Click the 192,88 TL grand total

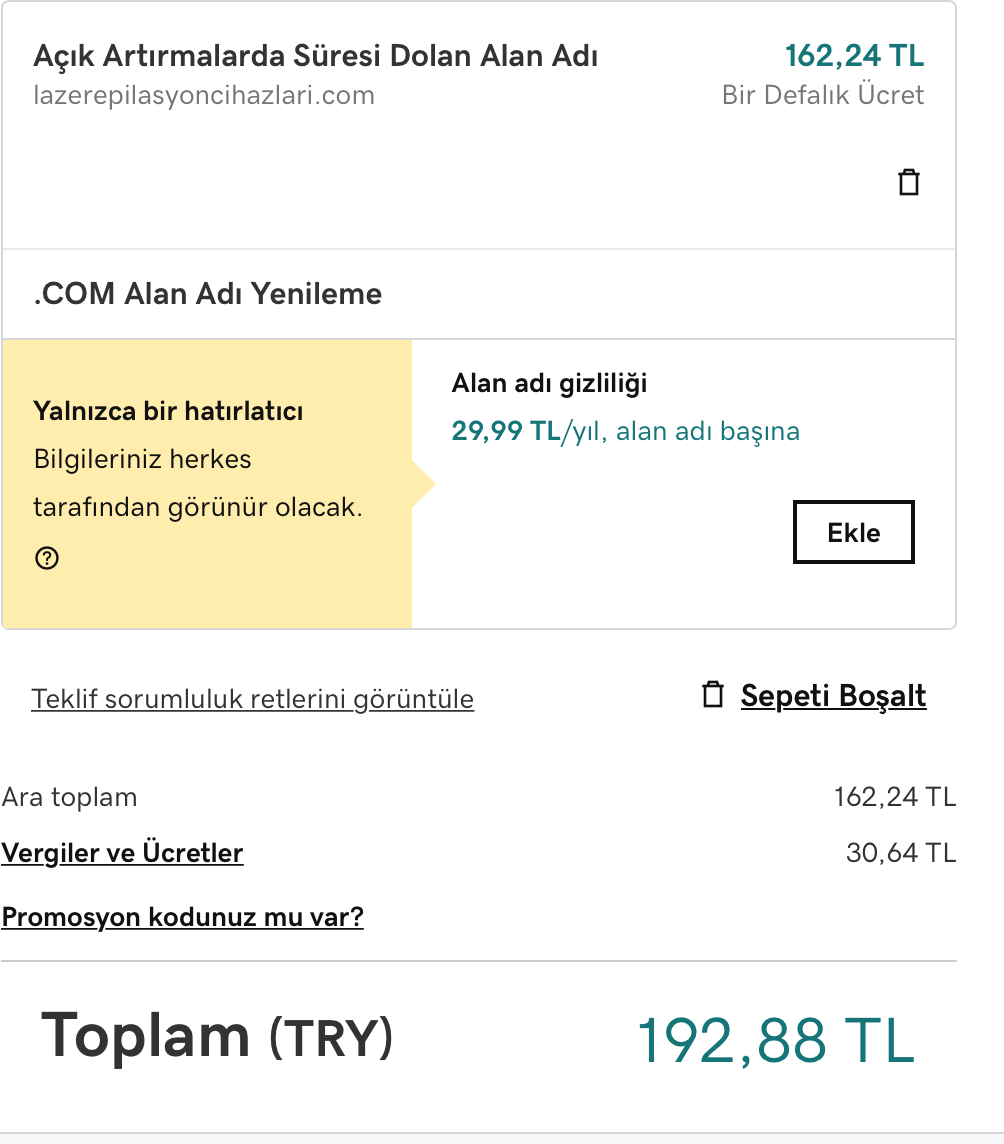[x=776, y=1040]
